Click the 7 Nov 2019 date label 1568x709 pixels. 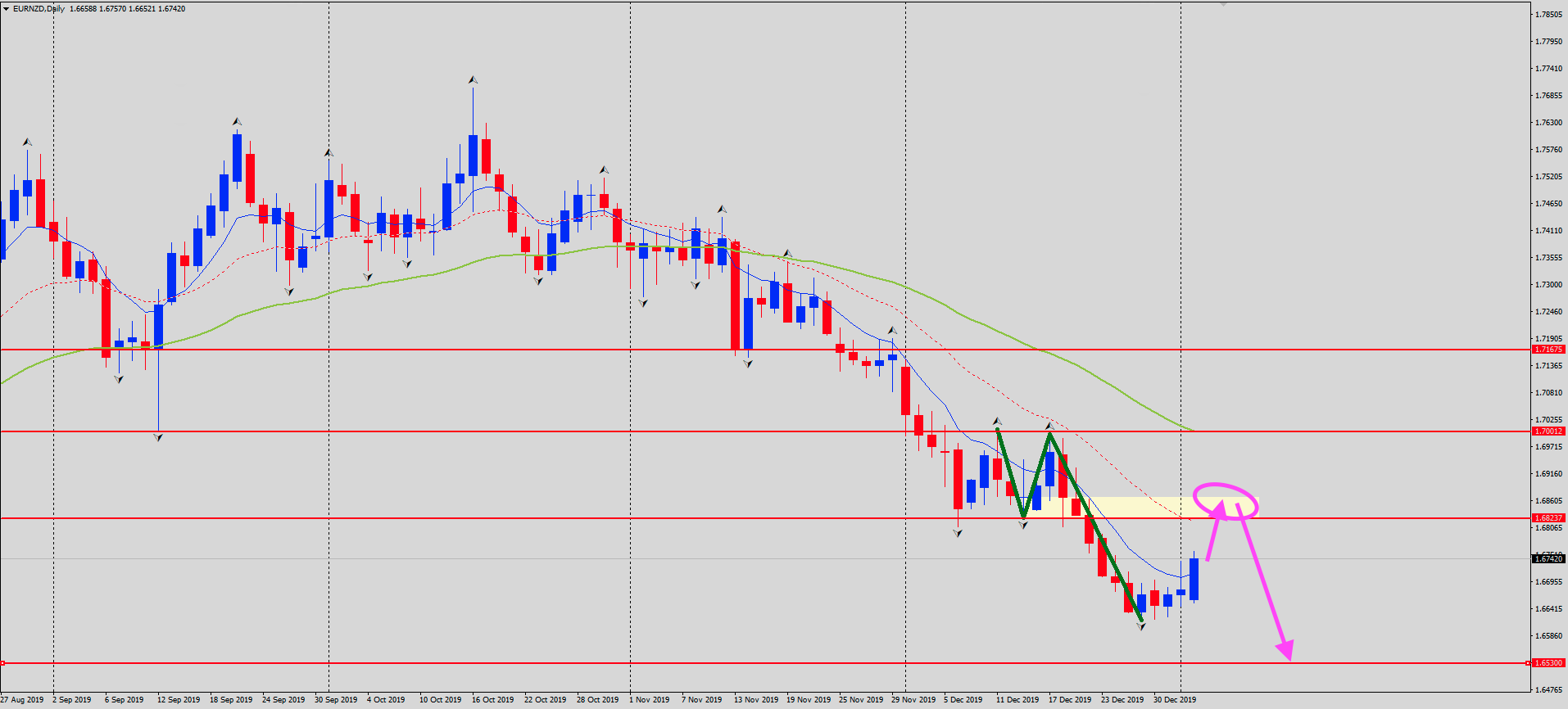[702, 700]
